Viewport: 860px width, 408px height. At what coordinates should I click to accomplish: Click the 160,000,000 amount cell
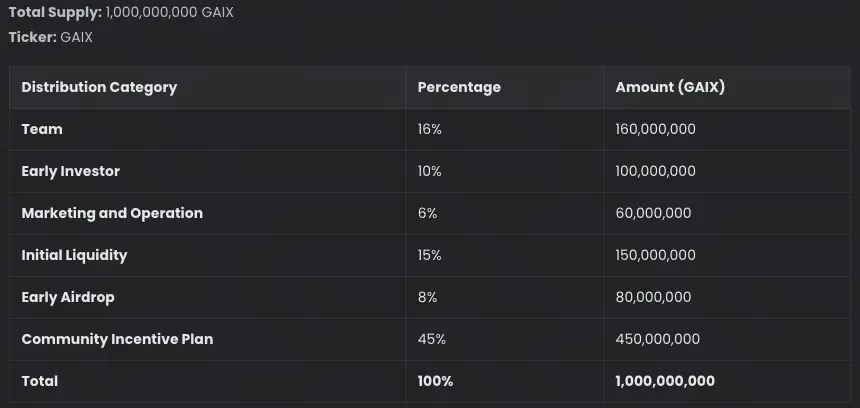click(656, 129)
